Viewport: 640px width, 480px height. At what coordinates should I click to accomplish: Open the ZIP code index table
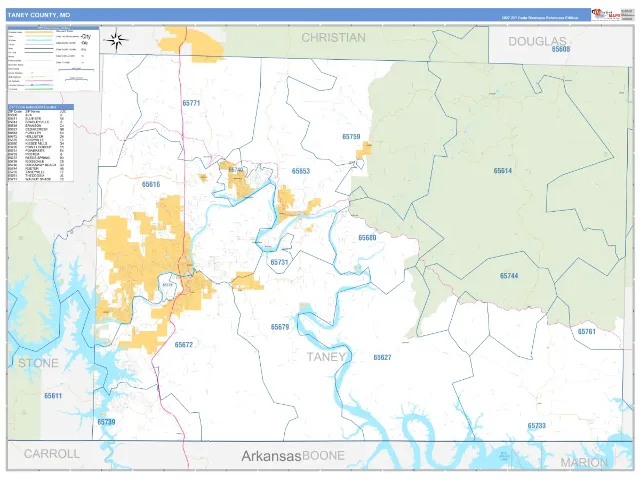[x=41, y=143]
